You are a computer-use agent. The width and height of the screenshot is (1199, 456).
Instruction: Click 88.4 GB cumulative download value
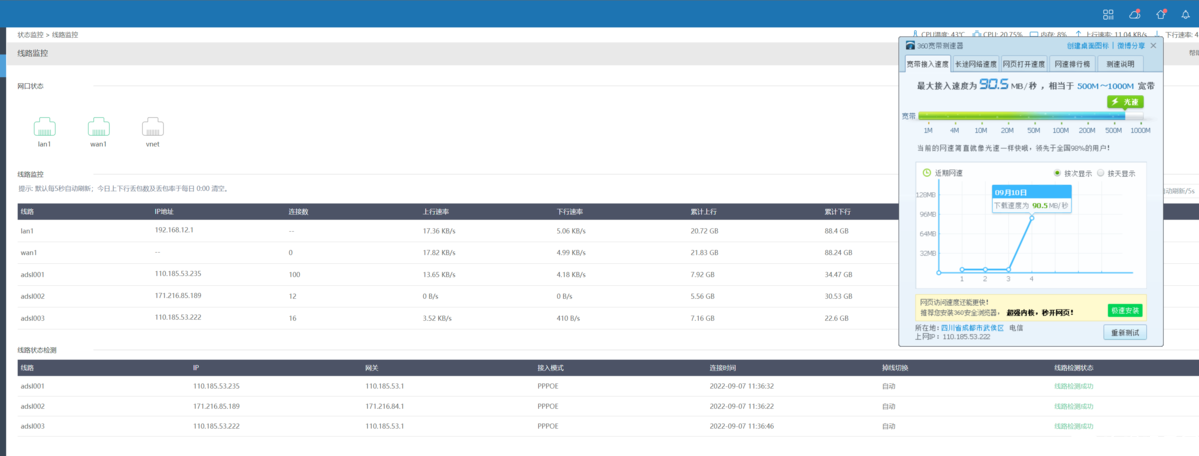pyautogui.click(x=837, y=230)
